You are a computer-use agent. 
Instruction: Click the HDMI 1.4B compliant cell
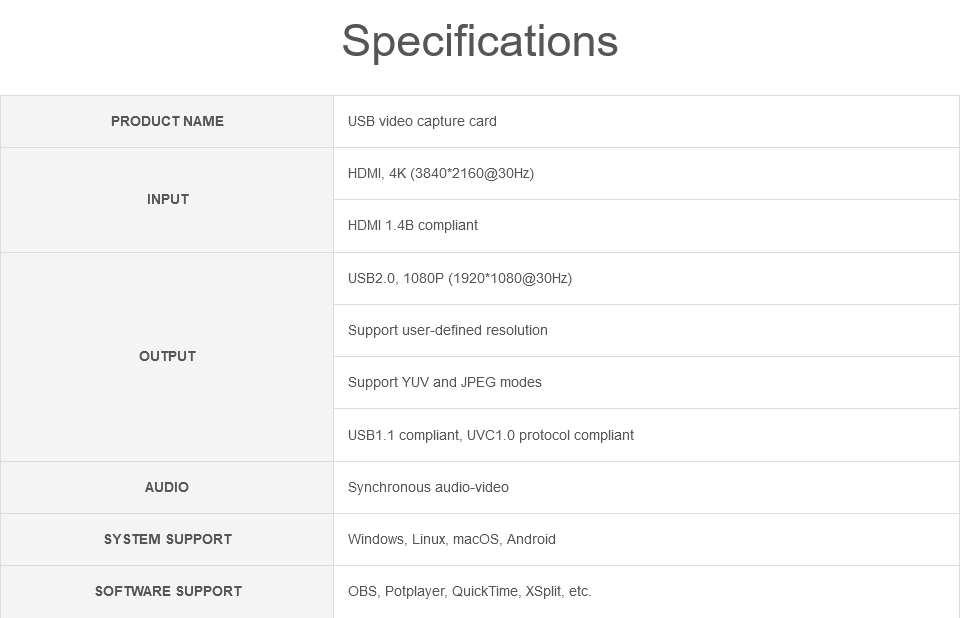(647, 225)
